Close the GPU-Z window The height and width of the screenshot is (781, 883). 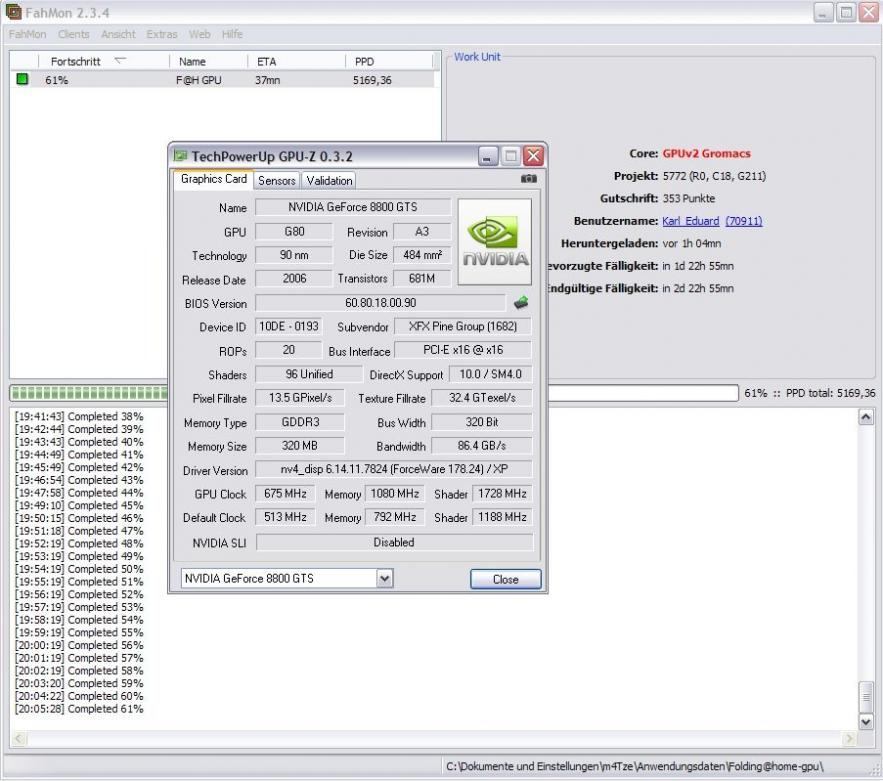(x=533, y=156)
